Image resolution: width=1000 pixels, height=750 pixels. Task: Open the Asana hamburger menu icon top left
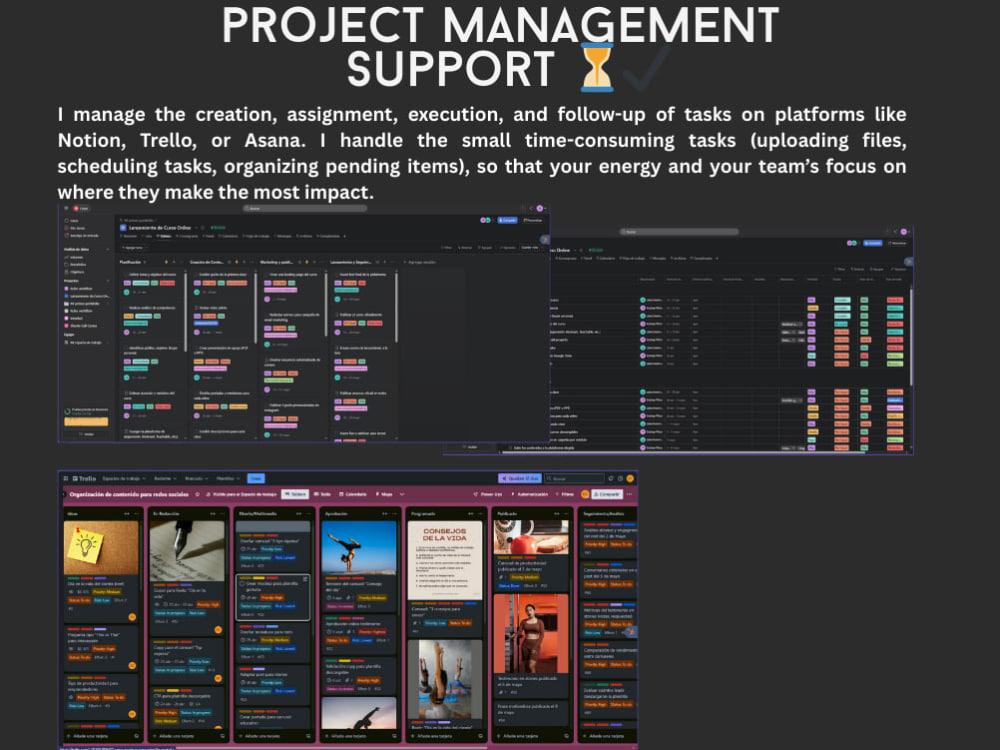(66, 209)
